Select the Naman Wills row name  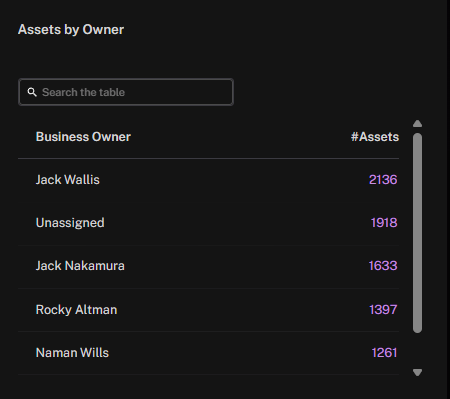(72, 353)
